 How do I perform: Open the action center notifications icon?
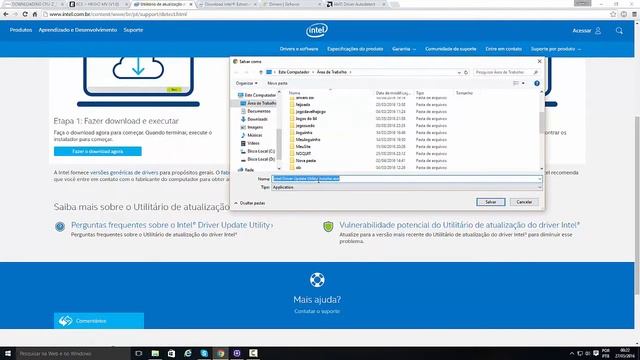point(596,353)
